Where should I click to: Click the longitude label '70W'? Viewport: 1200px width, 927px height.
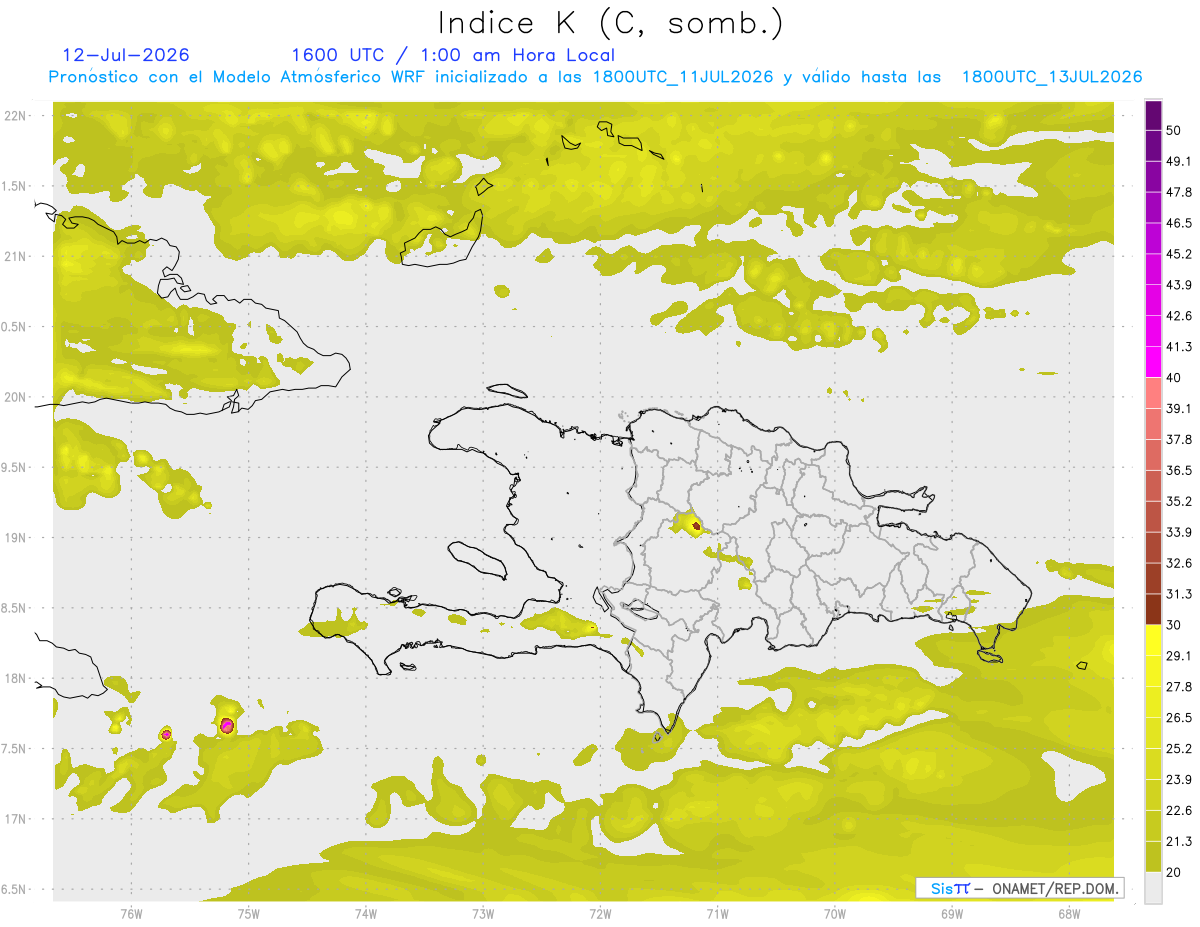(x=834, y=914)
